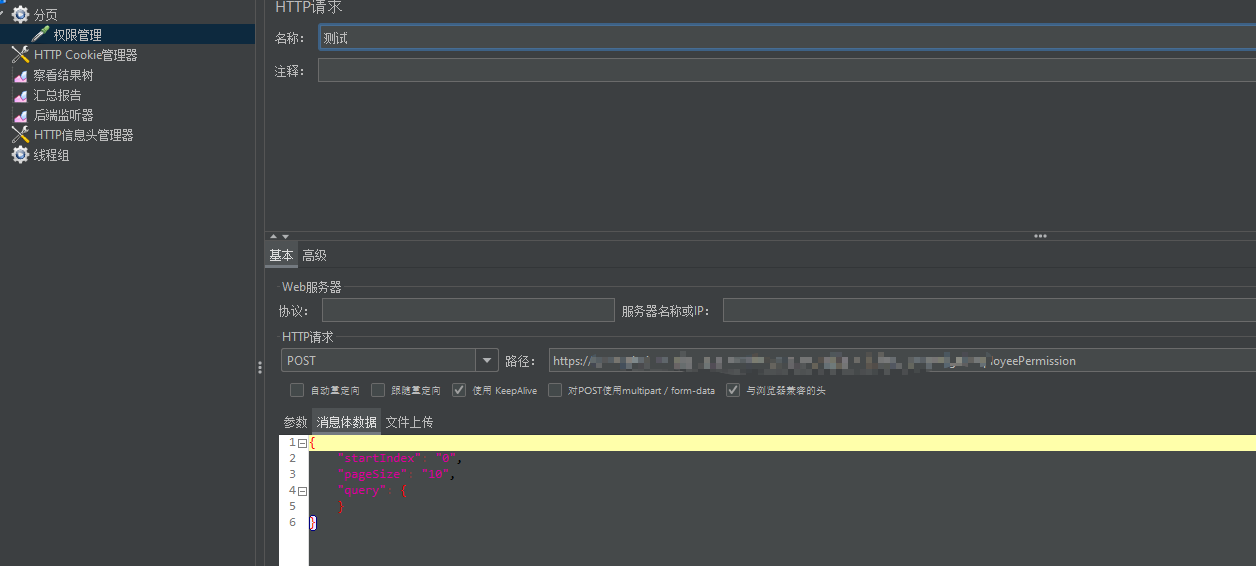Click the "startIndex" line in body editor
Image resolution: width=1256 pixels, height=566 pixels.
[400, 458]
